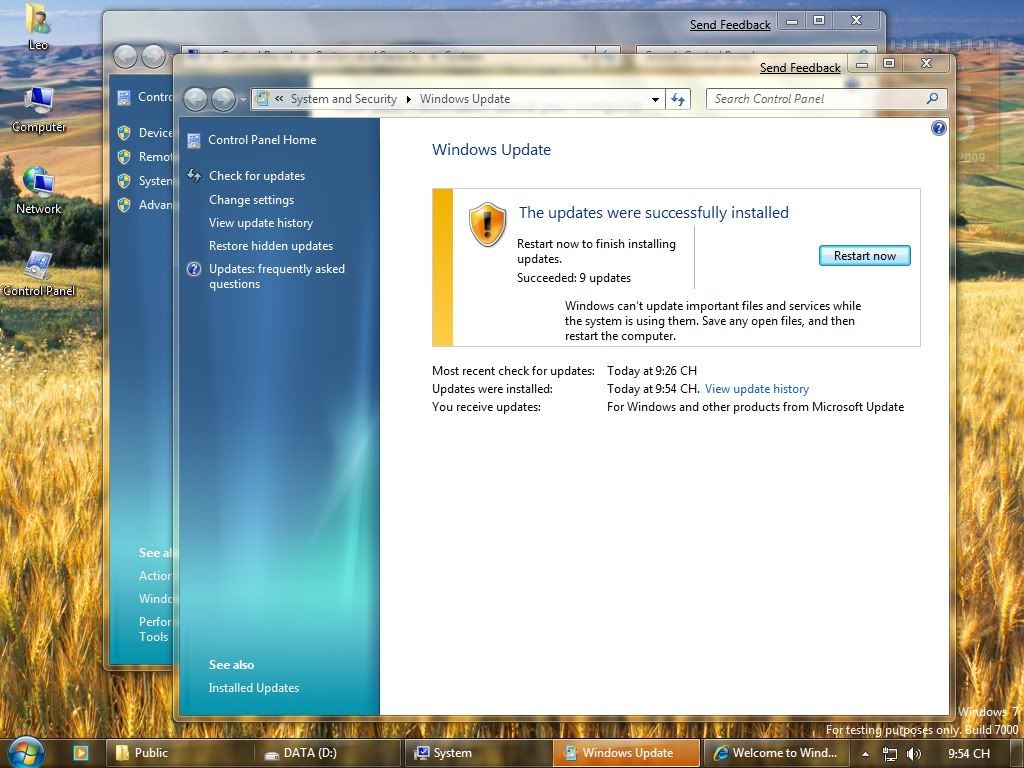Screen dimensions: 1024x768
Task: Open Restore hidden updates in sidebar
Action: [x=271, y=246]
